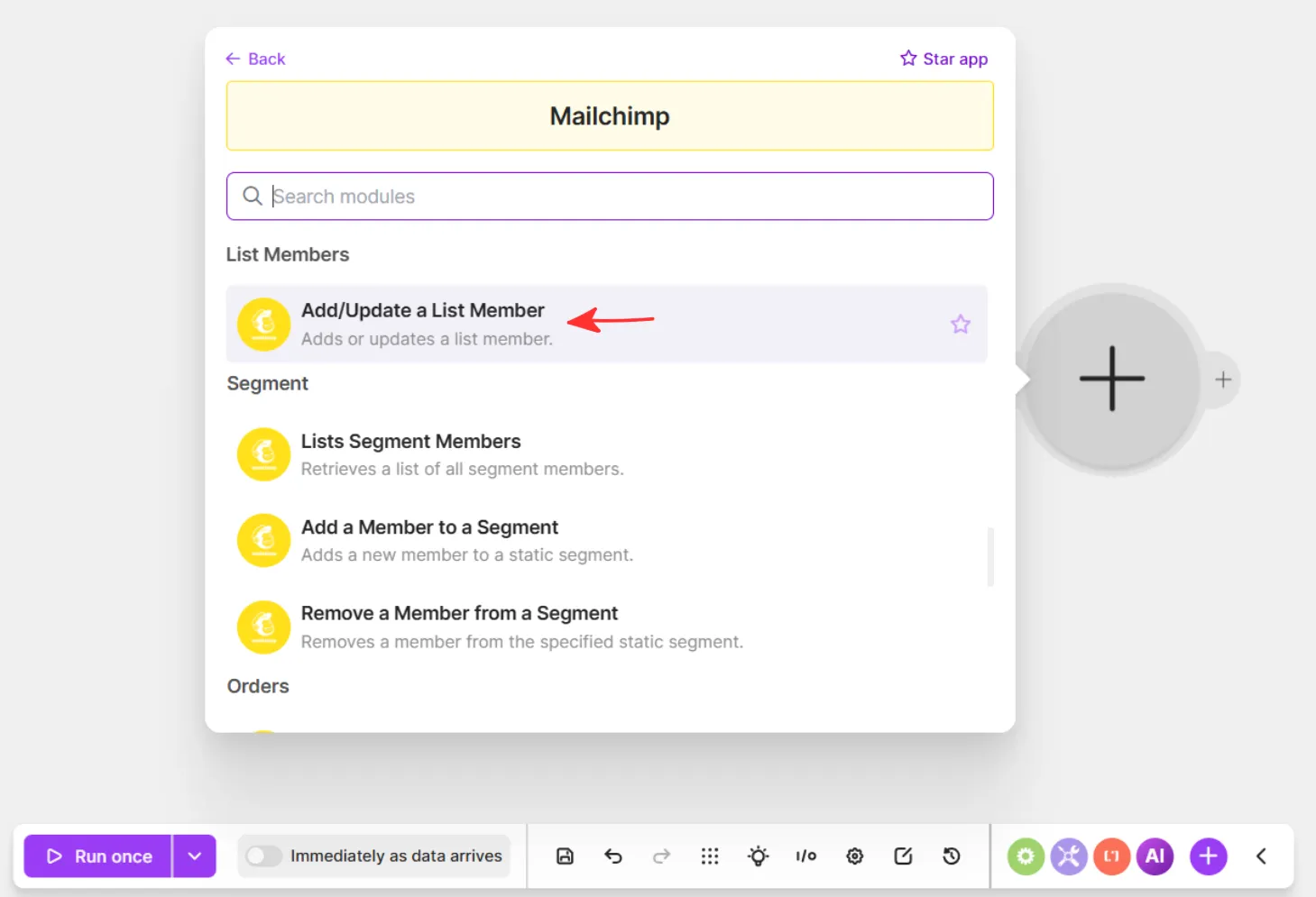Click the List Members section heading
Image resolution: width=1316 pixels, height=897 pixels.
click(288, 254)
